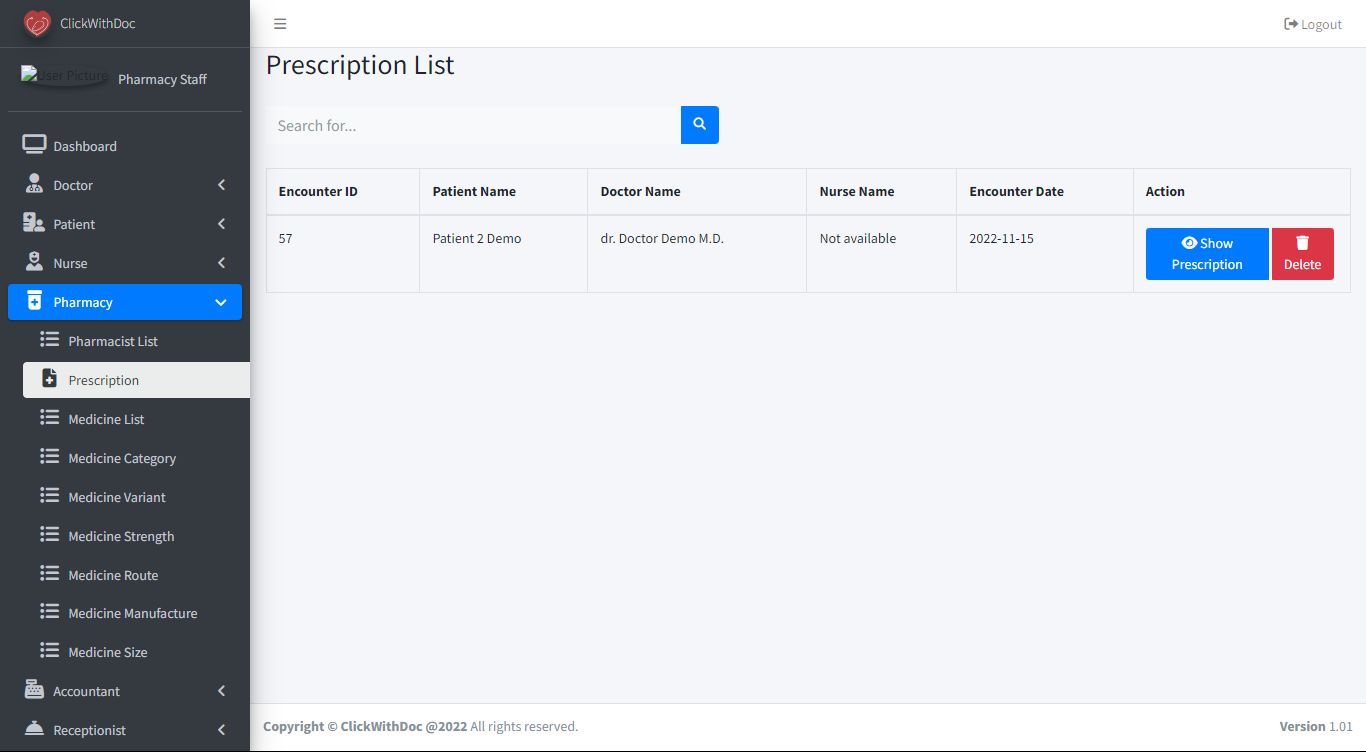Delete the Patient 2 Demo prescription
The image size is (1366, 752).
tap(1302, 254)
